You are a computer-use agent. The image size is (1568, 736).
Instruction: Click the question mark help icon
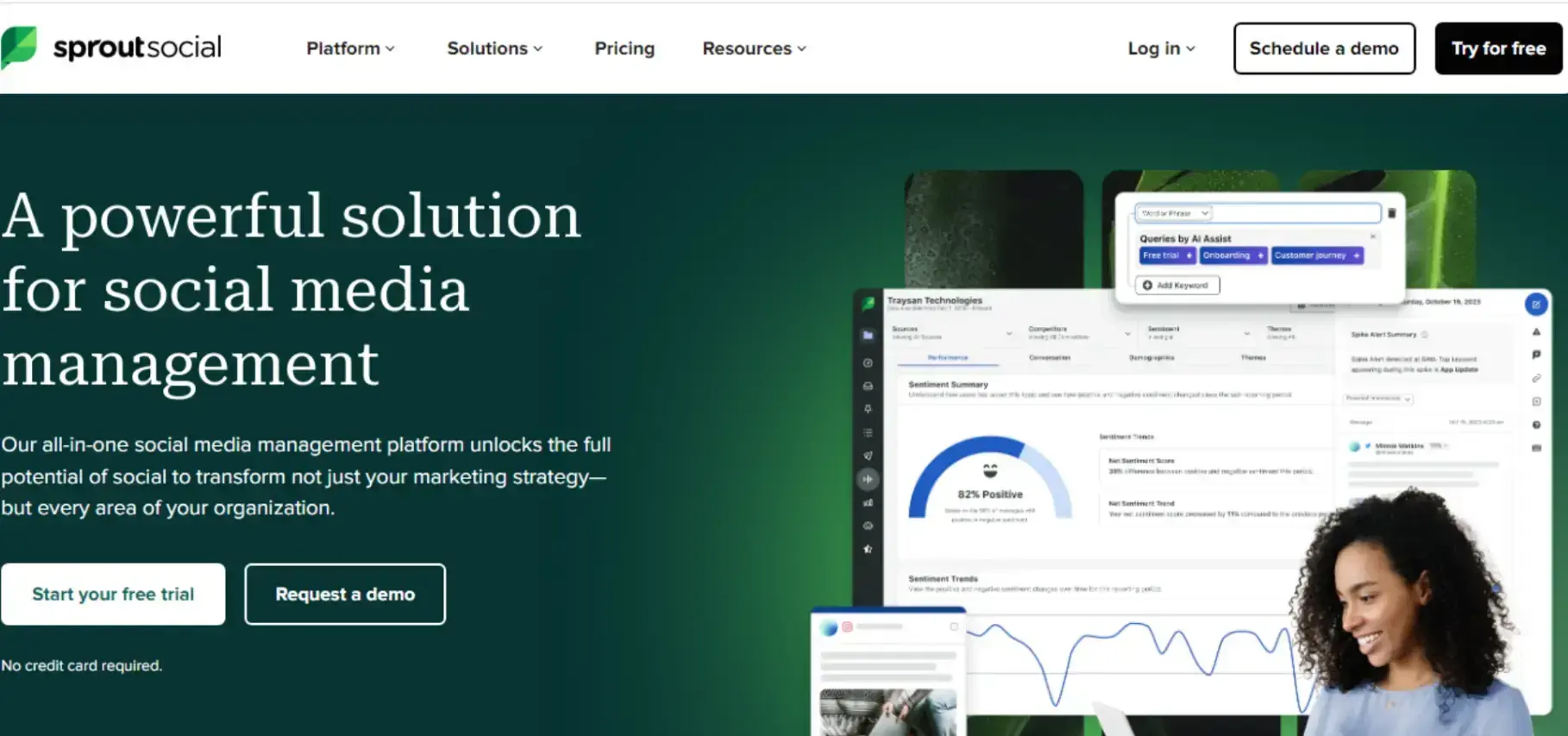[x=1536, y=425]
